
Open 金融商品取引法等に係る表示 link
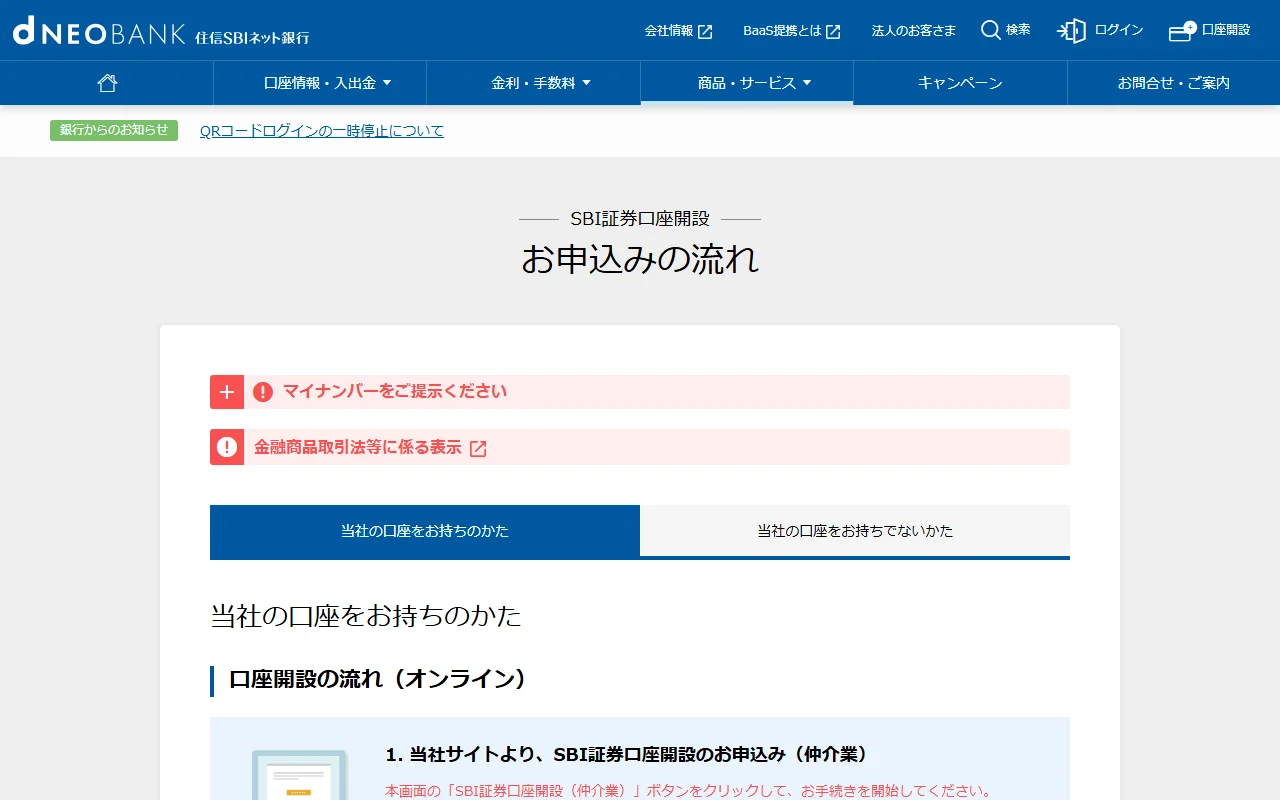tap(358, 447)
